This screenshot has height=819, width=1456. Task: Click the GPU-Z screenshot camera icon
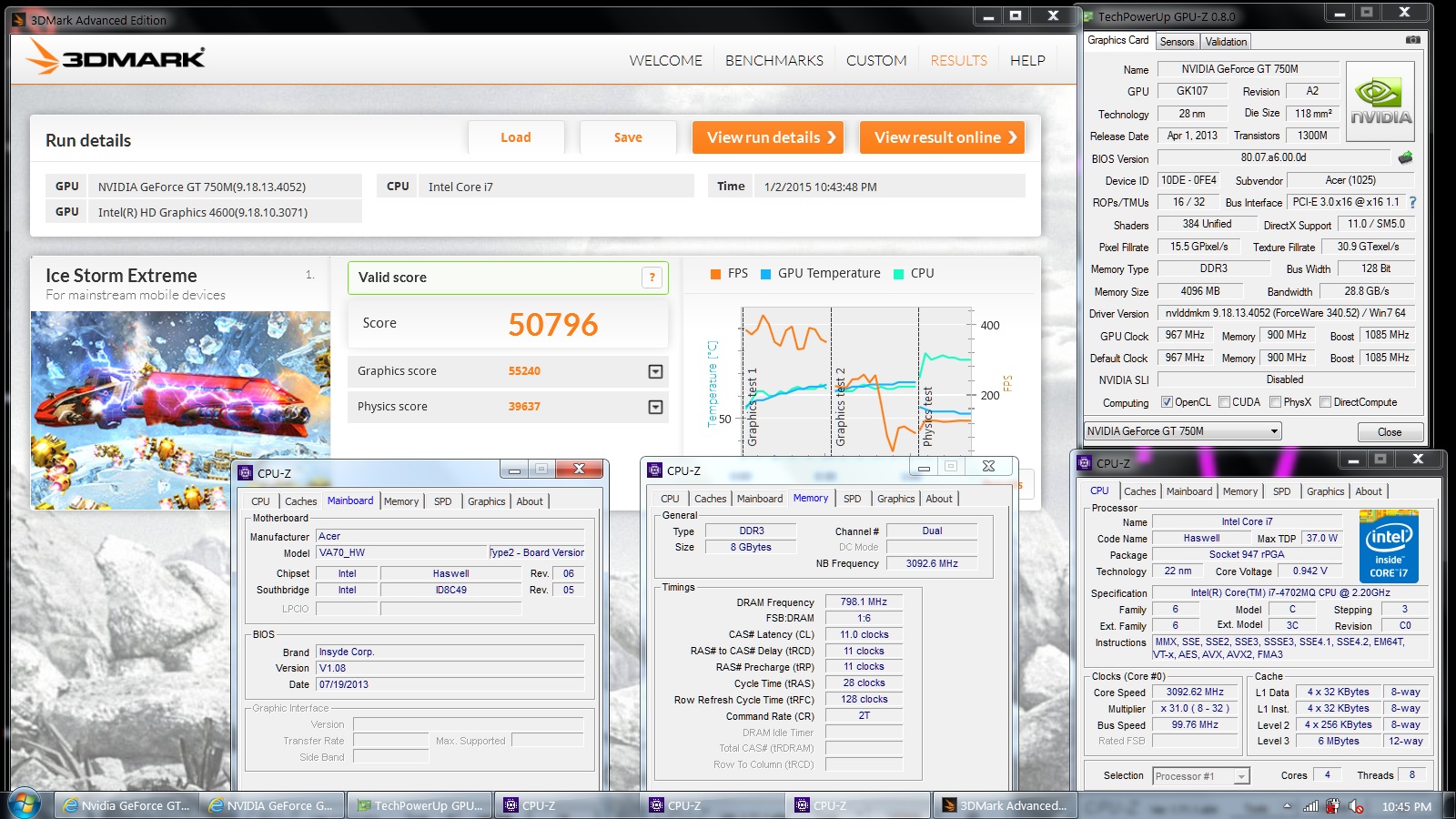coord(1412,40)
